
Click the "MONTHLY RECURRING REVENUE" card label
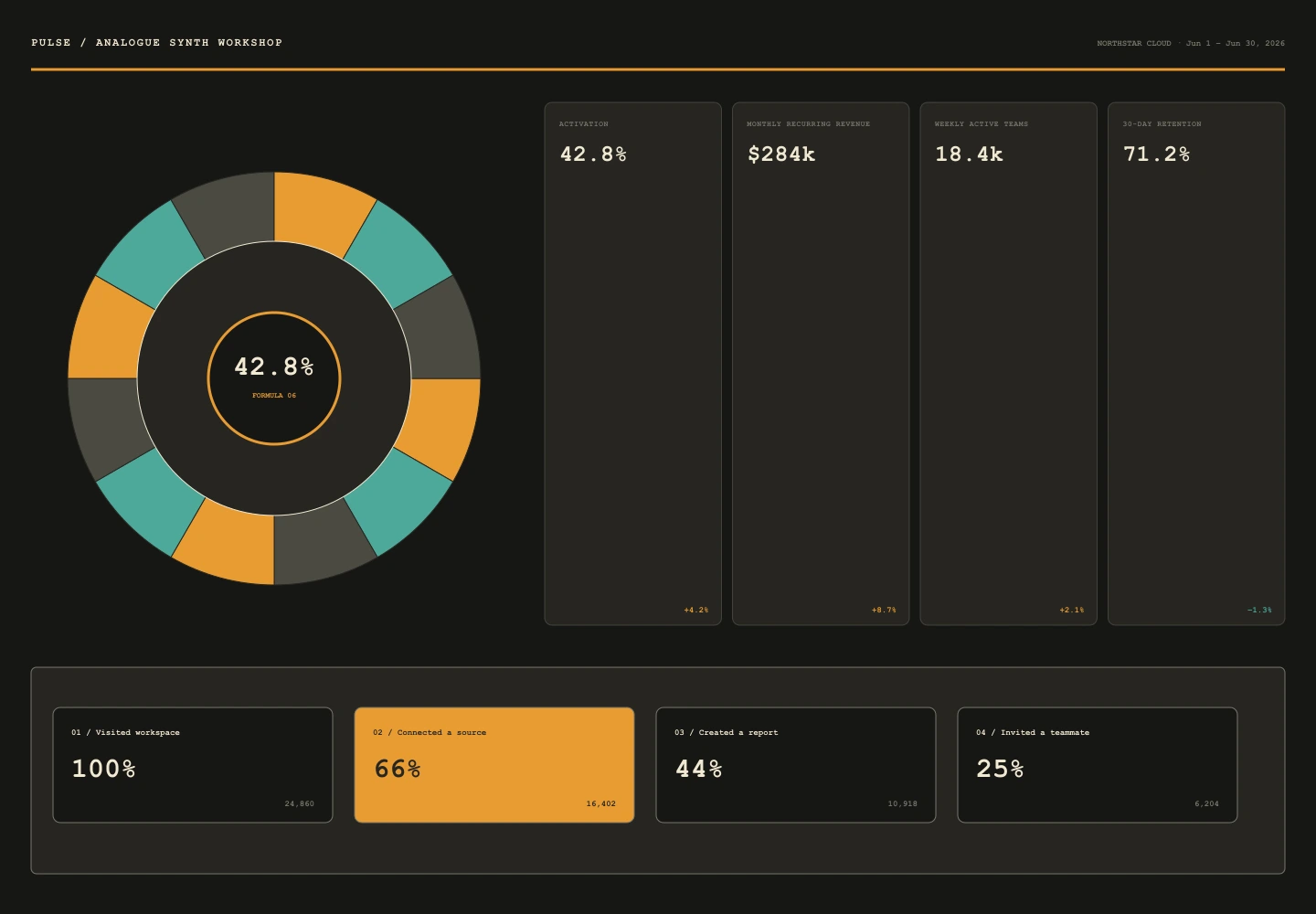808,124
